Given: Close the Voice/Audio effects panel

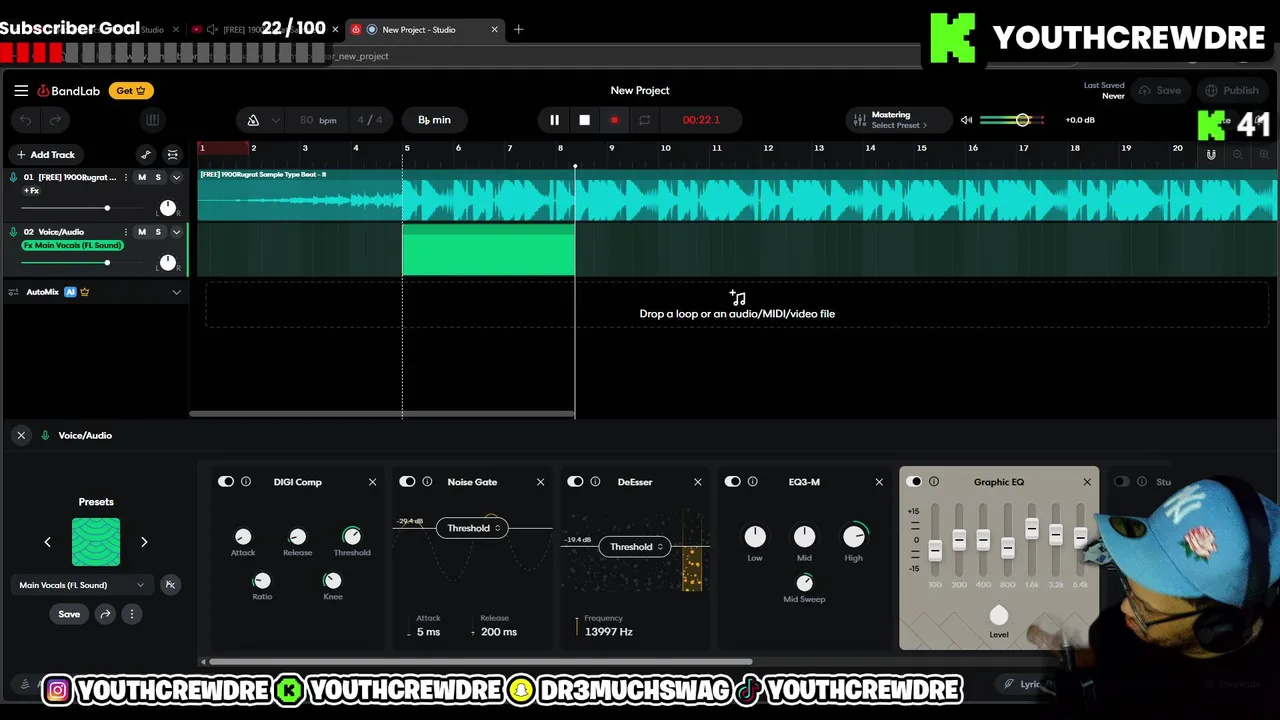Looking at the screenshot, I should (21, 435).
